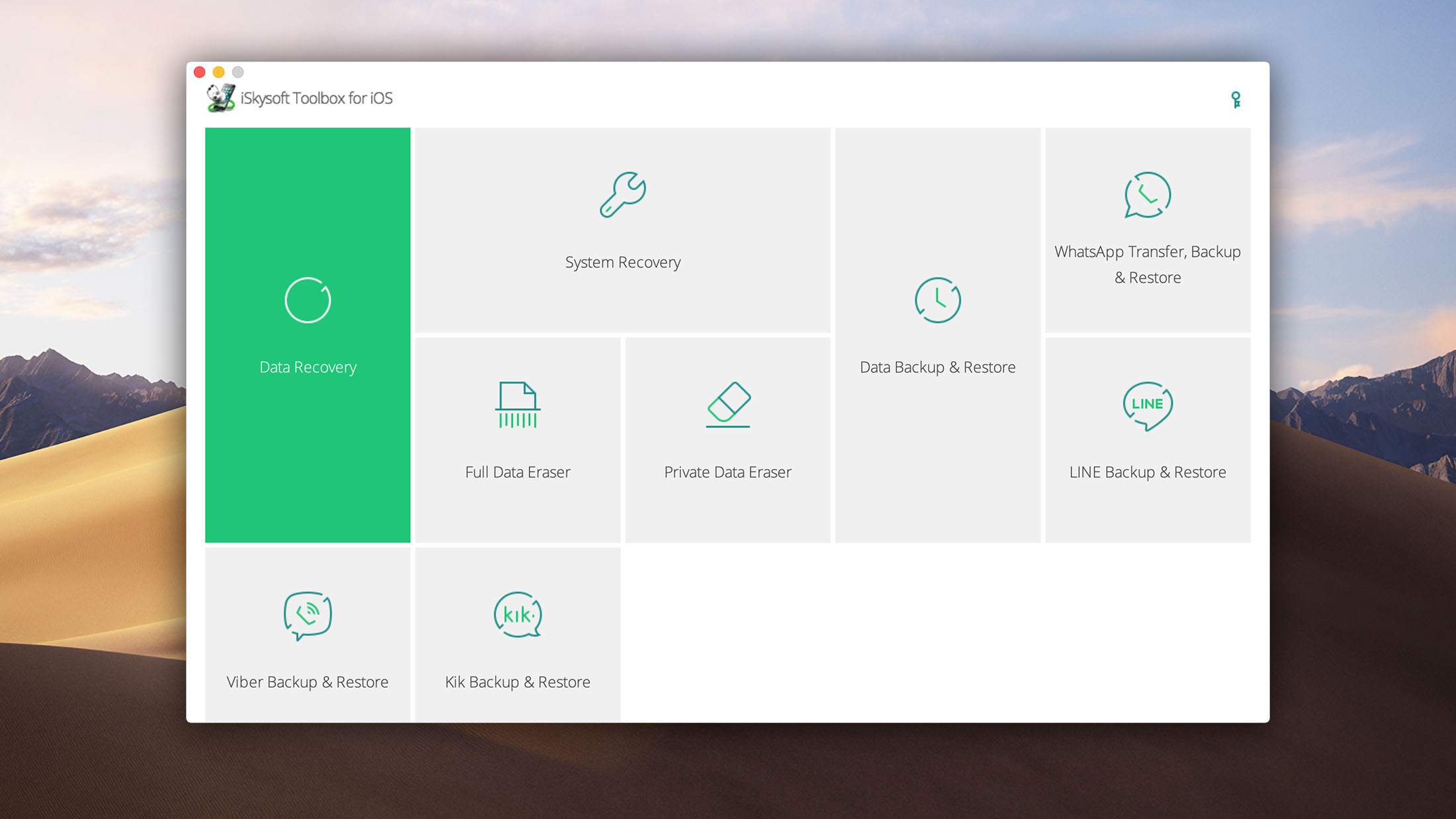Select the Private Data Eraser label
This screenshot has height=819, width=1456.
(728, 472)
